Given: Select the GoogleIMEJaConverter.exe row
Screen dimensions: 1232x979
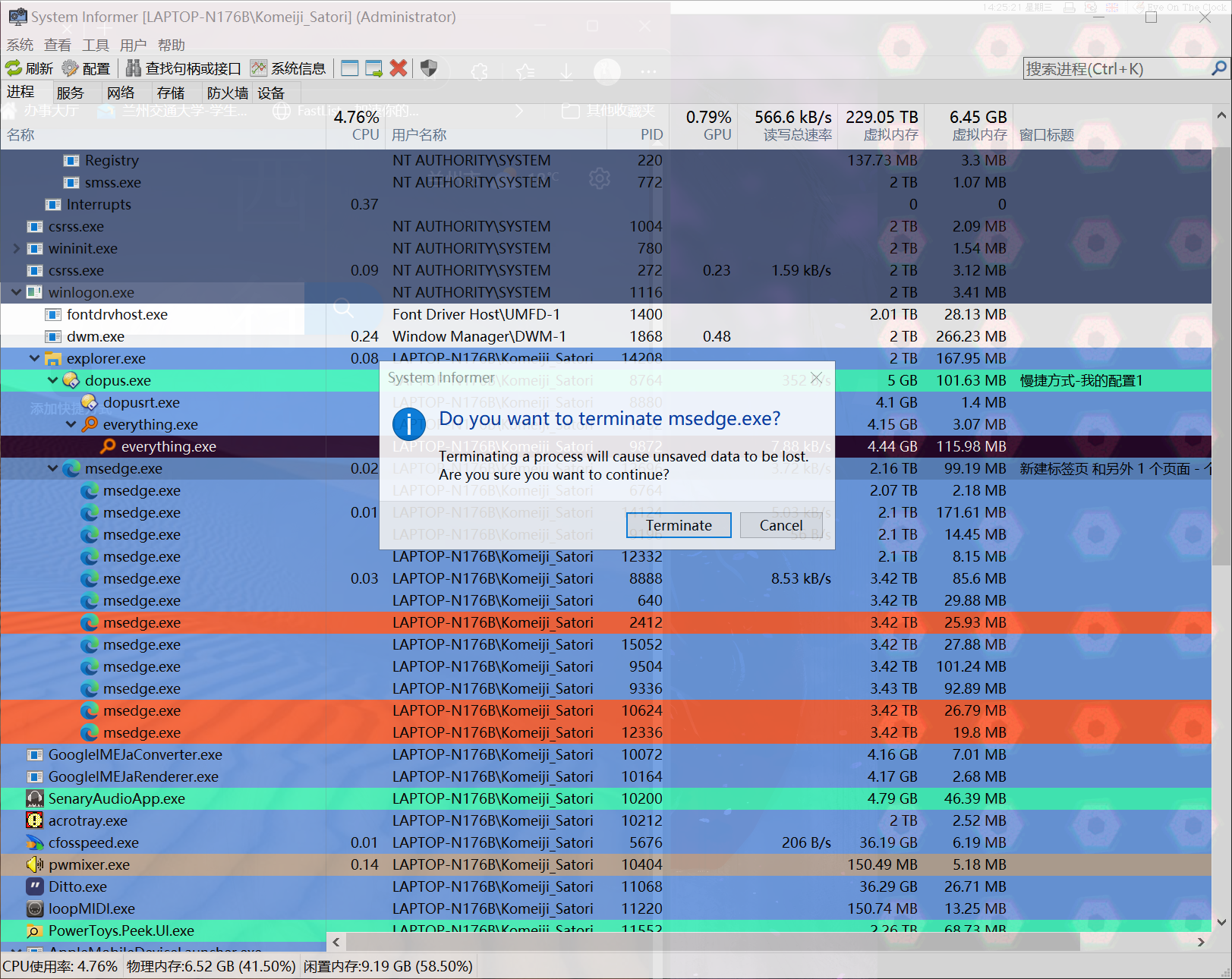Looking at the screenshot, I should pos(606,754).
